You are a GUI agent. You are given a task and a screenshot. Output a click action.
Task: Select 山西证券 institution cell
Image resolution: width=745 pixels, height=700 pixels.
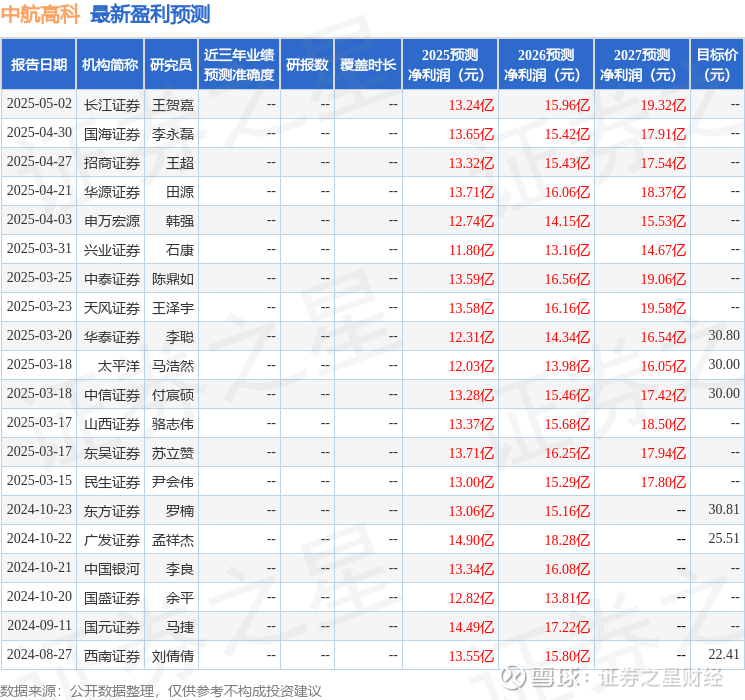point(112,424)
